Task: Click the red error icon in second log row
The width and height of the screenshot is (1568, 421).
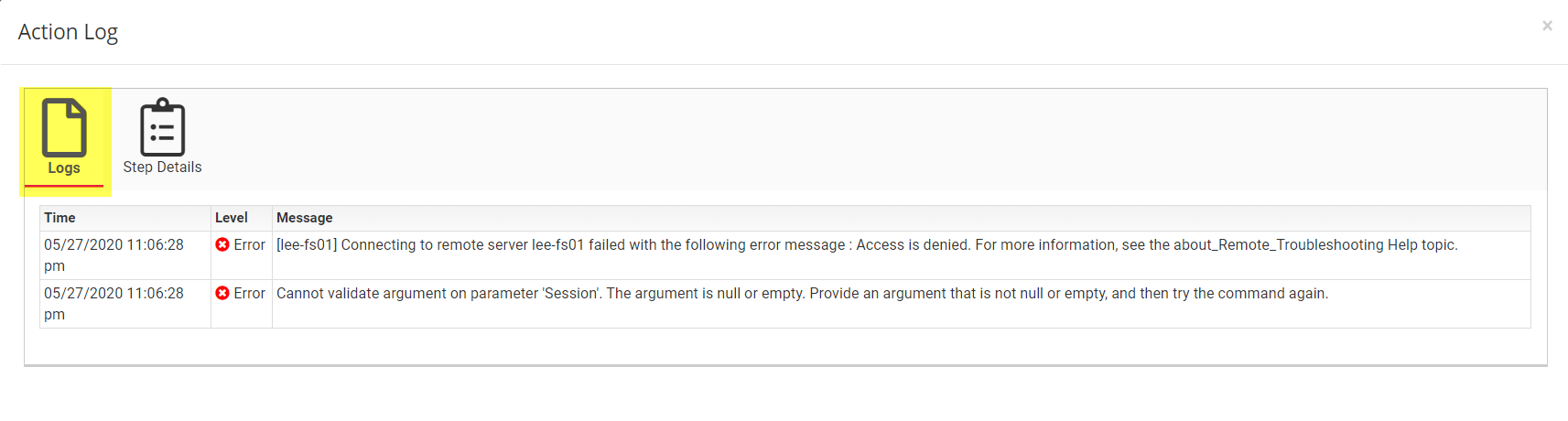Action: point(222,293)
